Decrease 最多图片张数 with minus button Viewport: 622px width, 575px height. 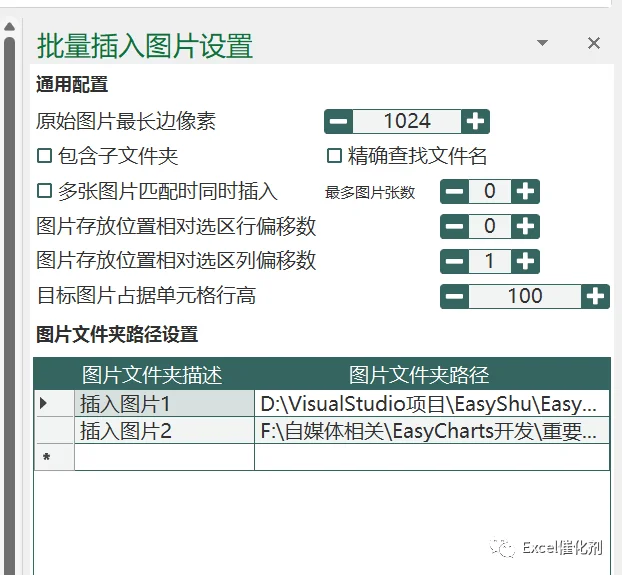(x=455, y=192)
